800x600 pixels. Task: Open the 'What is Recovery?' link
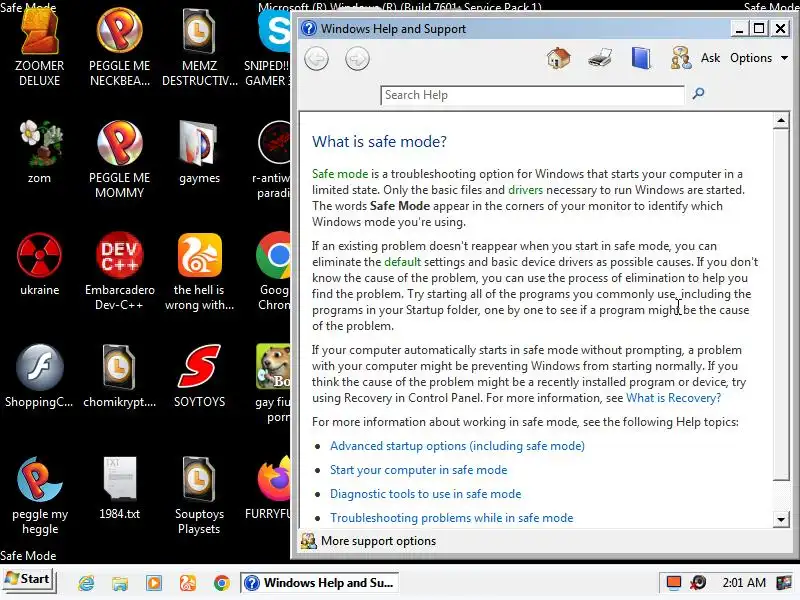point(673,398)
